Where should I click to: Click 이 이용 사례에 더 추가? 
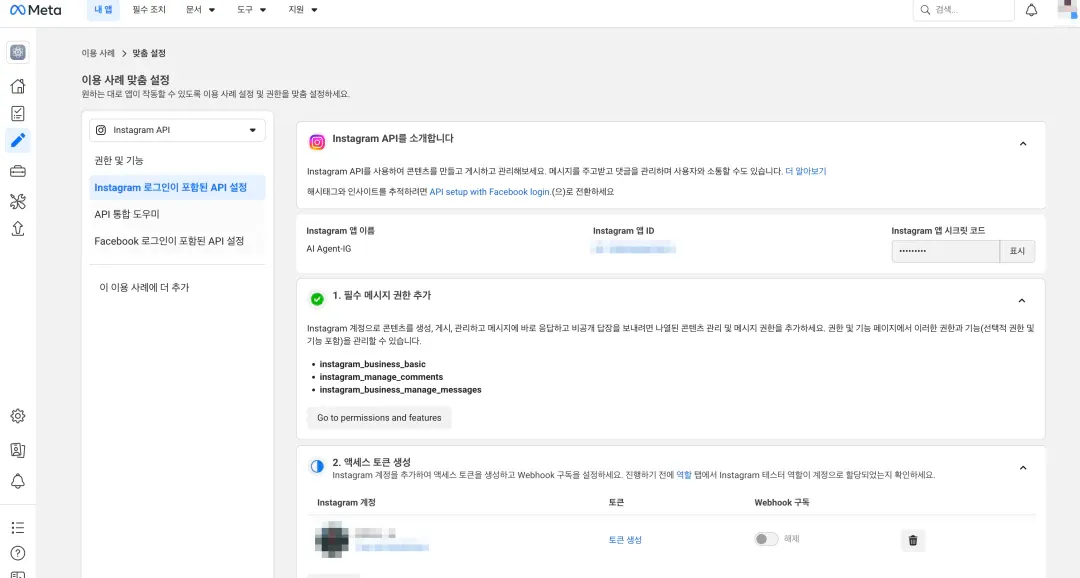pyautogui.click(x=144, y=287)
